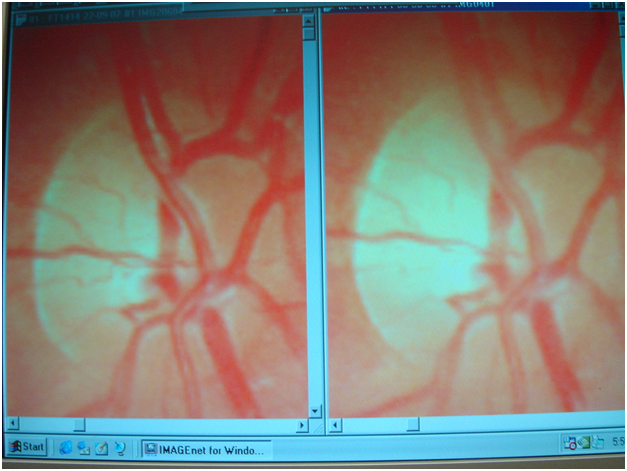Click the second quick launch icon
Viewport: 627px width, 471px height.
pyautogui.click(x=84, y=447)
